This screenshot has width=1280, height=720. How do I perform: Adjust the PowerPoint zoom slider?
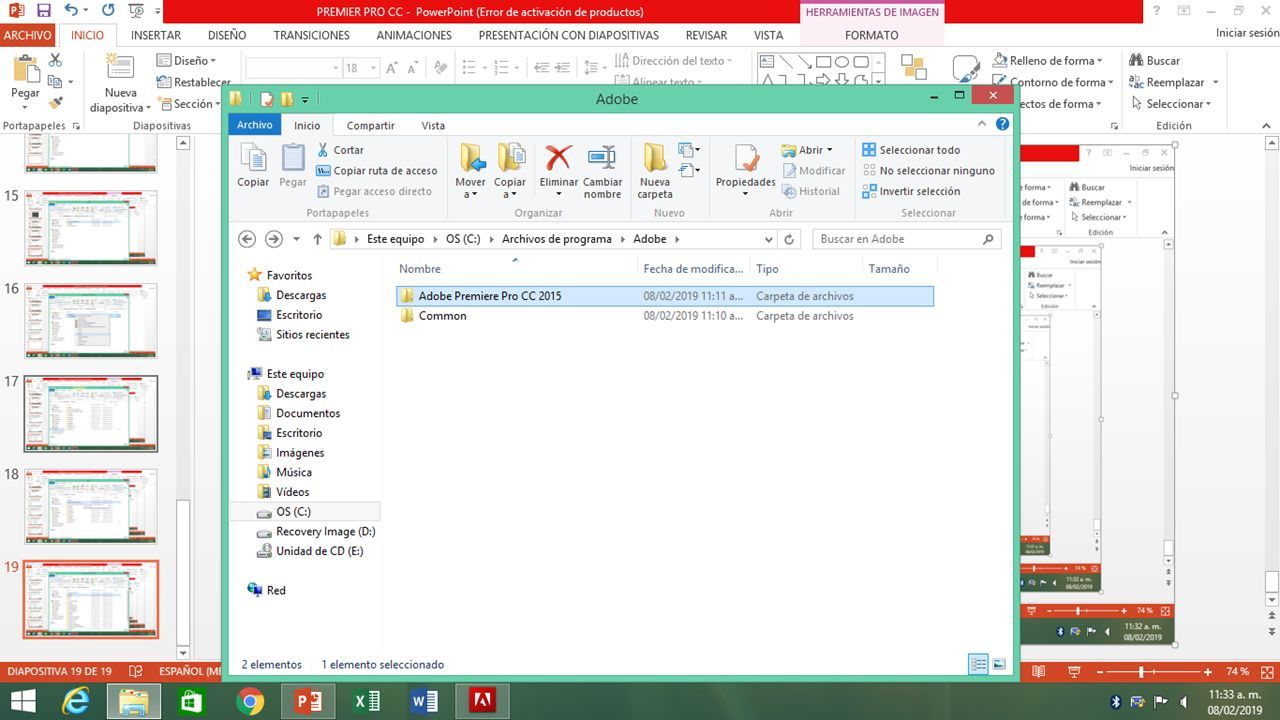[1140, 672]
